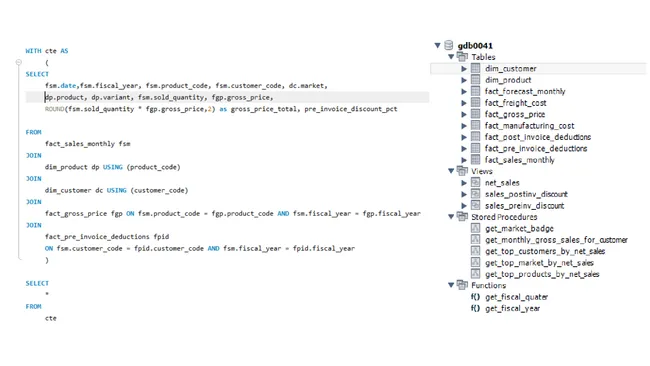Click the Stored Procedures folder icon
This screenshot has height=366, width=650.
tap(462, 216)
